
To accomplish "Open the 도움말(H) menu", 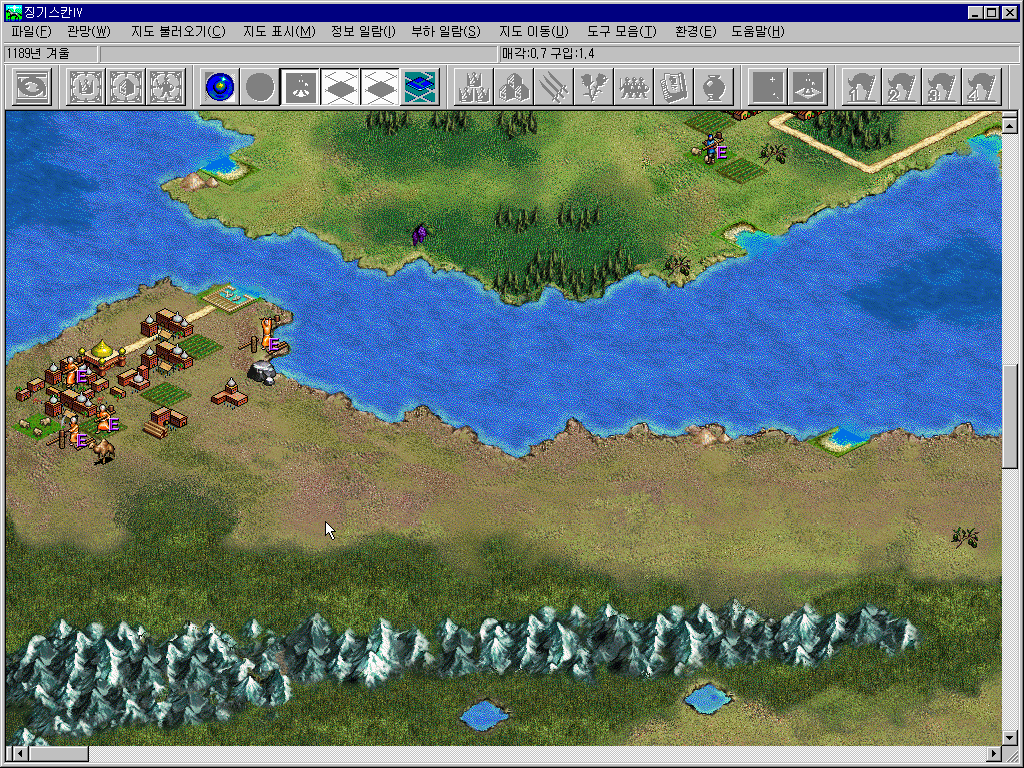I will 758,31.
